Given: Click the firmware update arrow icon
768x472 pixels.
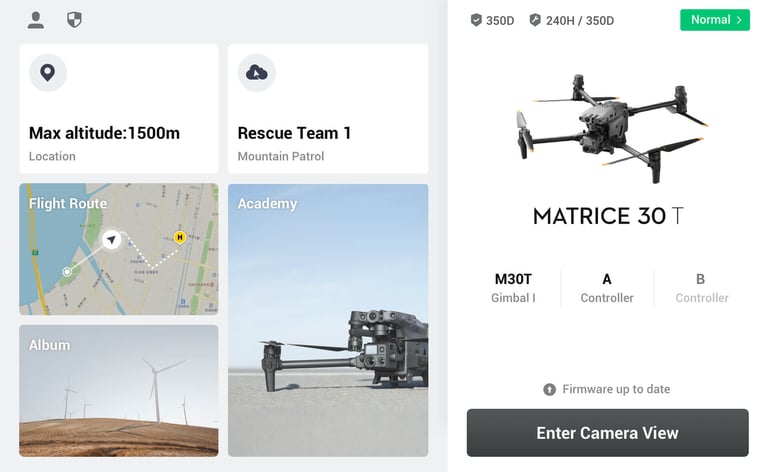Looking at the screenshot, I should pyautogui.click(x=550, y=390).
